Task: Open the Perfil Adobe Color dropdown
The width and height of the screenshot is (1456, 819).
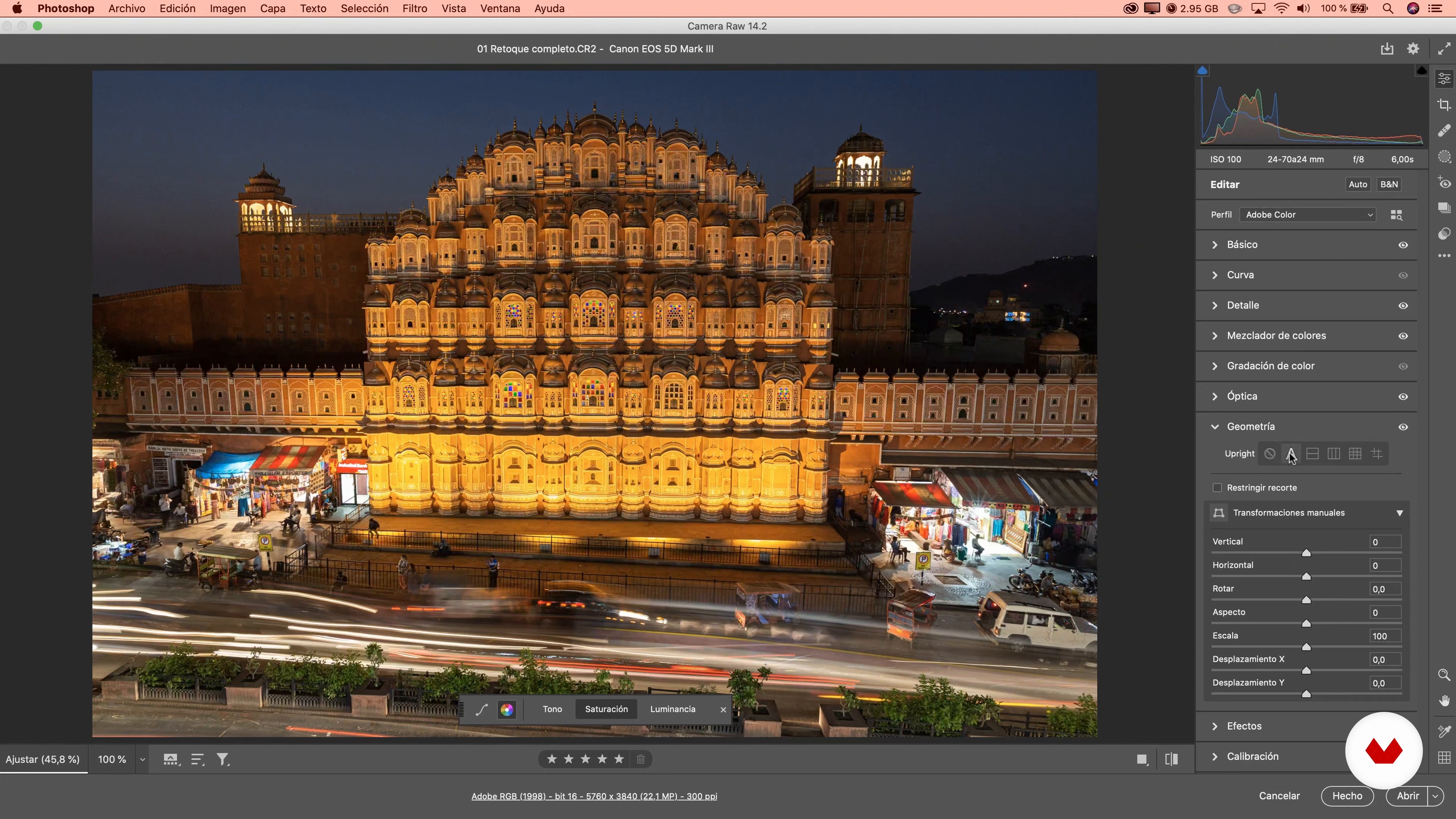Action: tap(1308, 215)
